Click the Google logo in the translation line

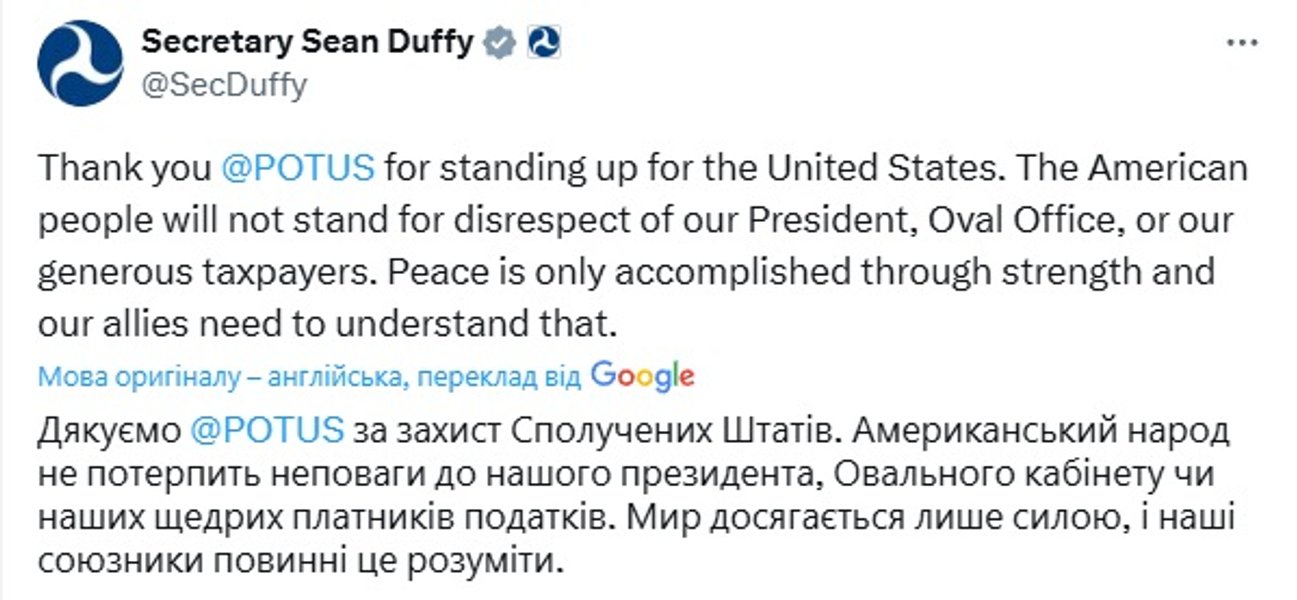tap(645, 373)
